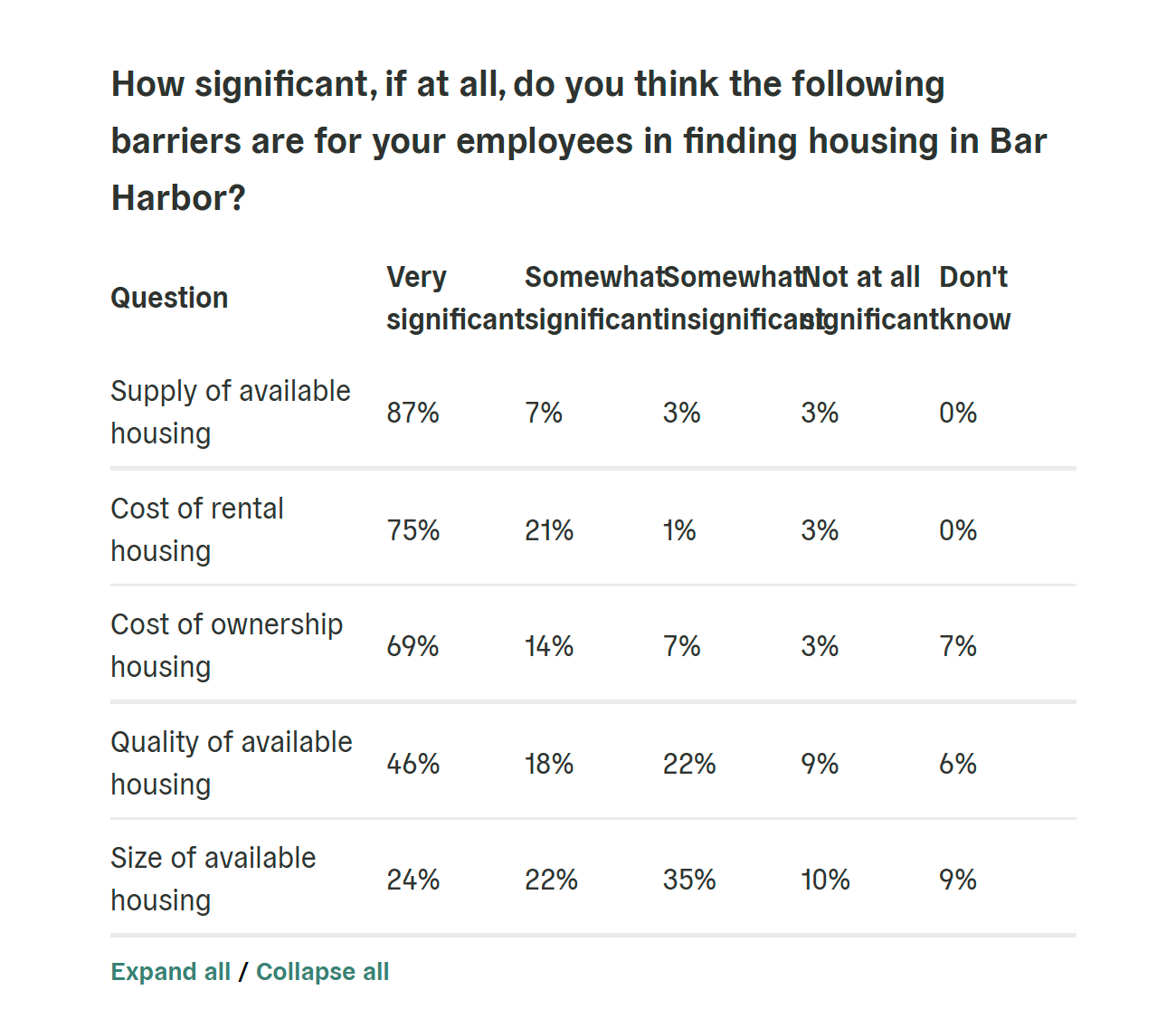Click the Expand all link
Screen dimensions: 1176x1028
(170, 971)
